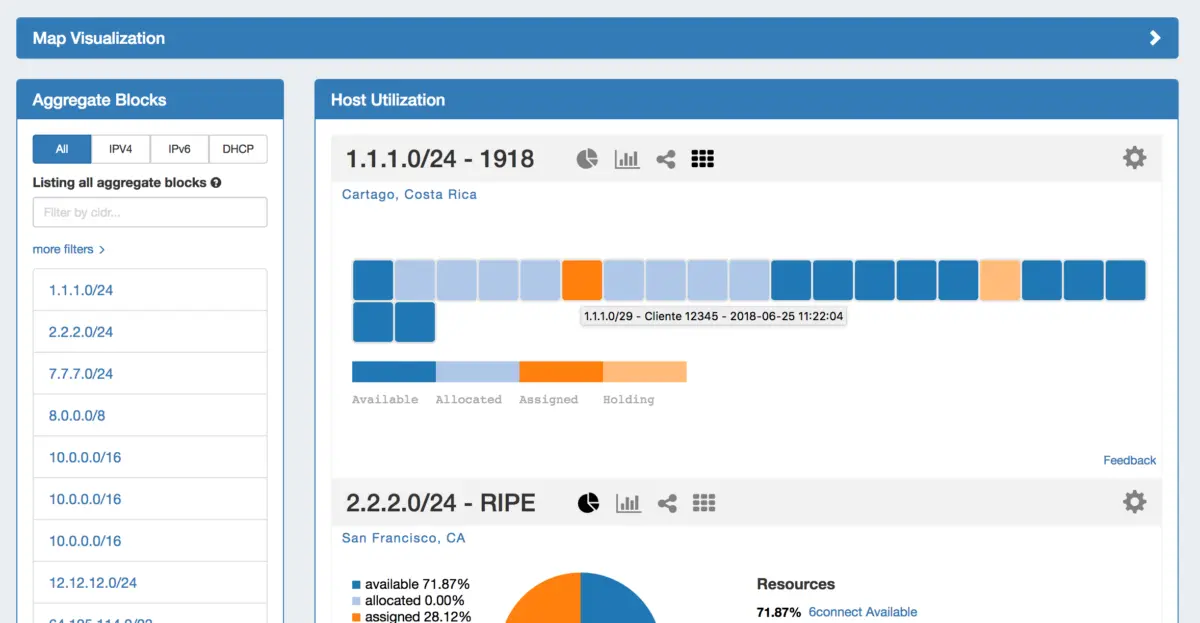Switch 2.2.2.0/24 to grid view
Viewport: 1200px width, 623px height.
pyautogui.click(x=704, y=503)
